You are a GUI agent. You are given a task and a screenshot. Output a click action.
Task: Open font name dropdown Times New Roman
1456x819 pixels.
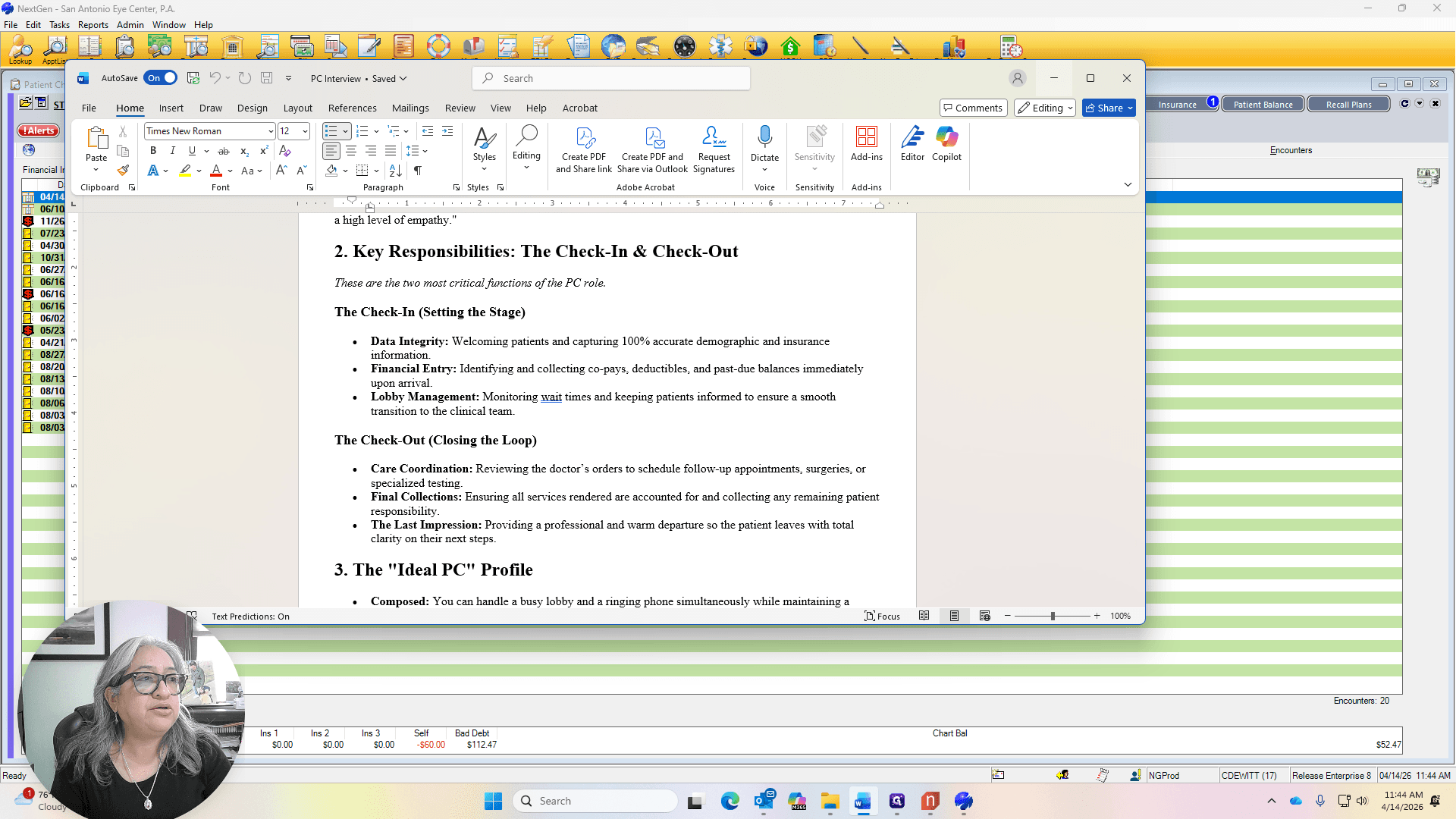point(270,131)
